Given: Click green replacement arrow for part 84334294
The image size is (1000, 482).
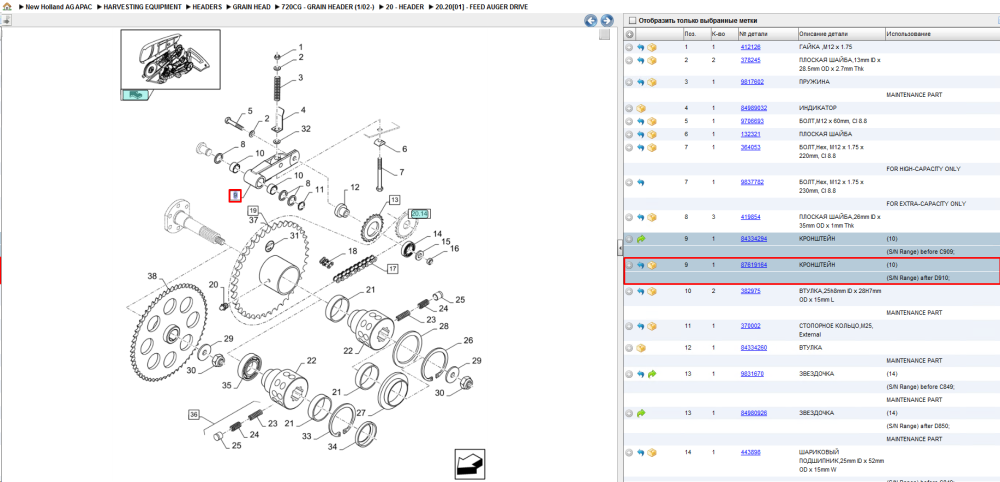Looking at the screenshot, I should (641, 239).
